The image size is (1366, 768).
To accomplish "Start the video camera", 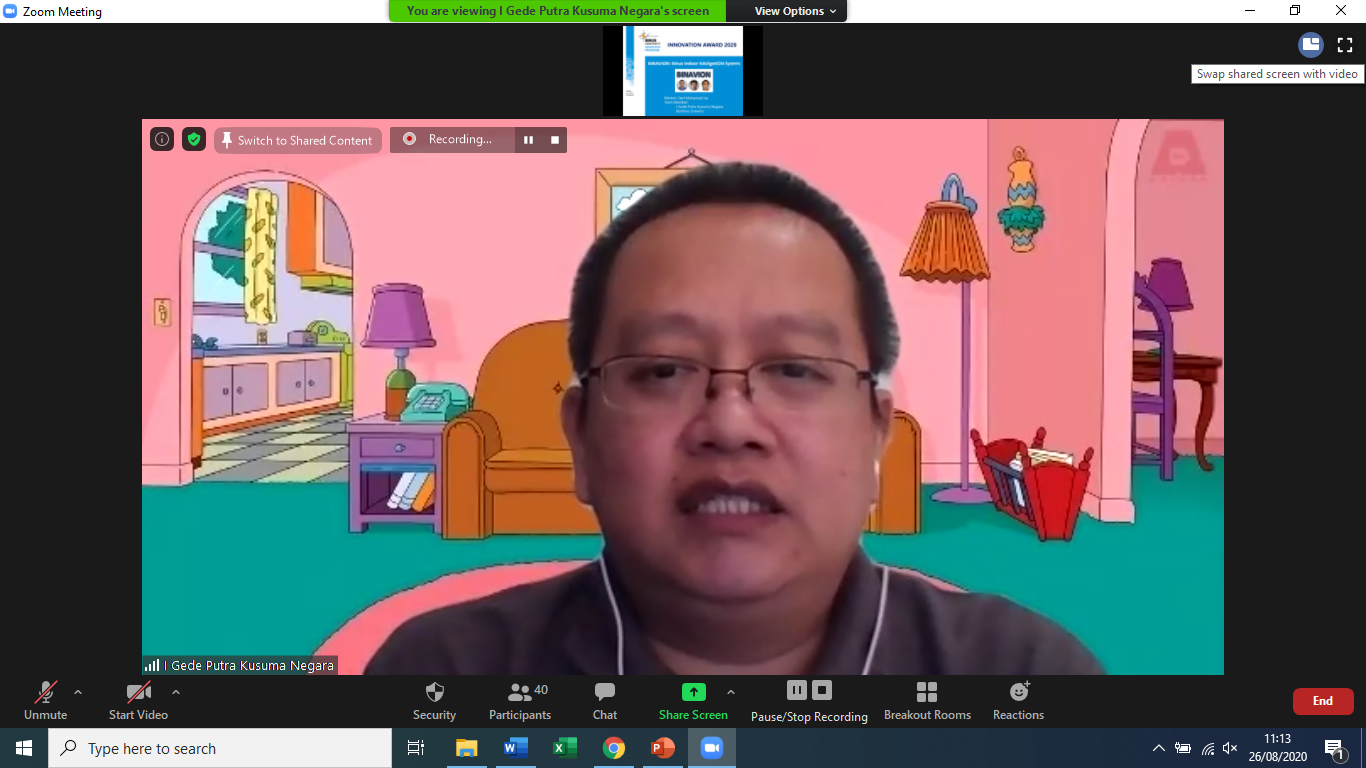I will pos(138,701).
